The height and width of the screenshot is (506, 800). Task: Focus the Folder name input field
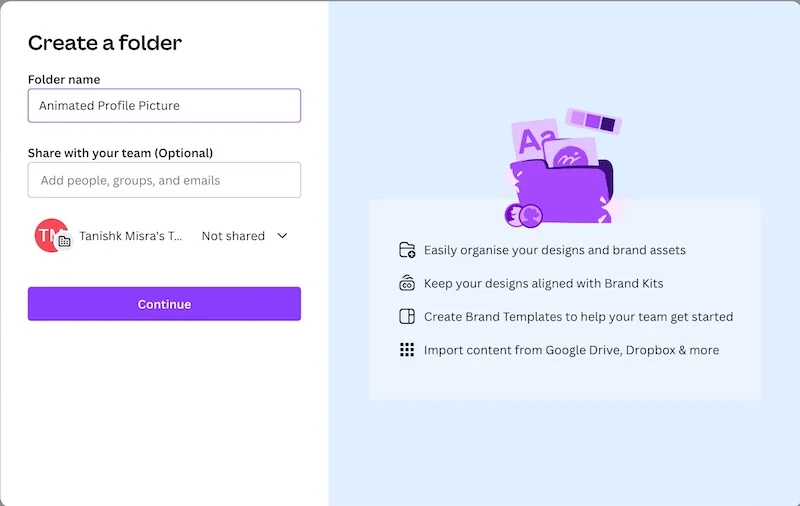click(164, 106)
